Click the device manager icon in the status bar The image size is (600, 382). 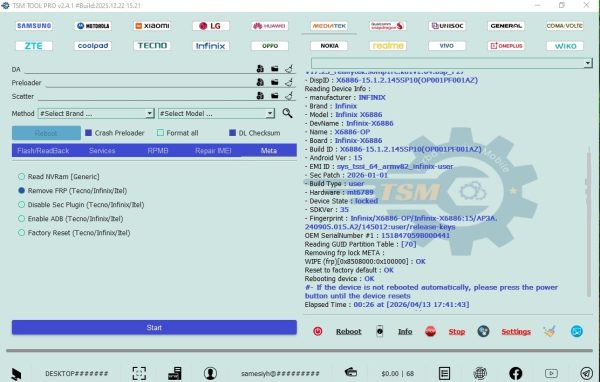coord(175,373)
